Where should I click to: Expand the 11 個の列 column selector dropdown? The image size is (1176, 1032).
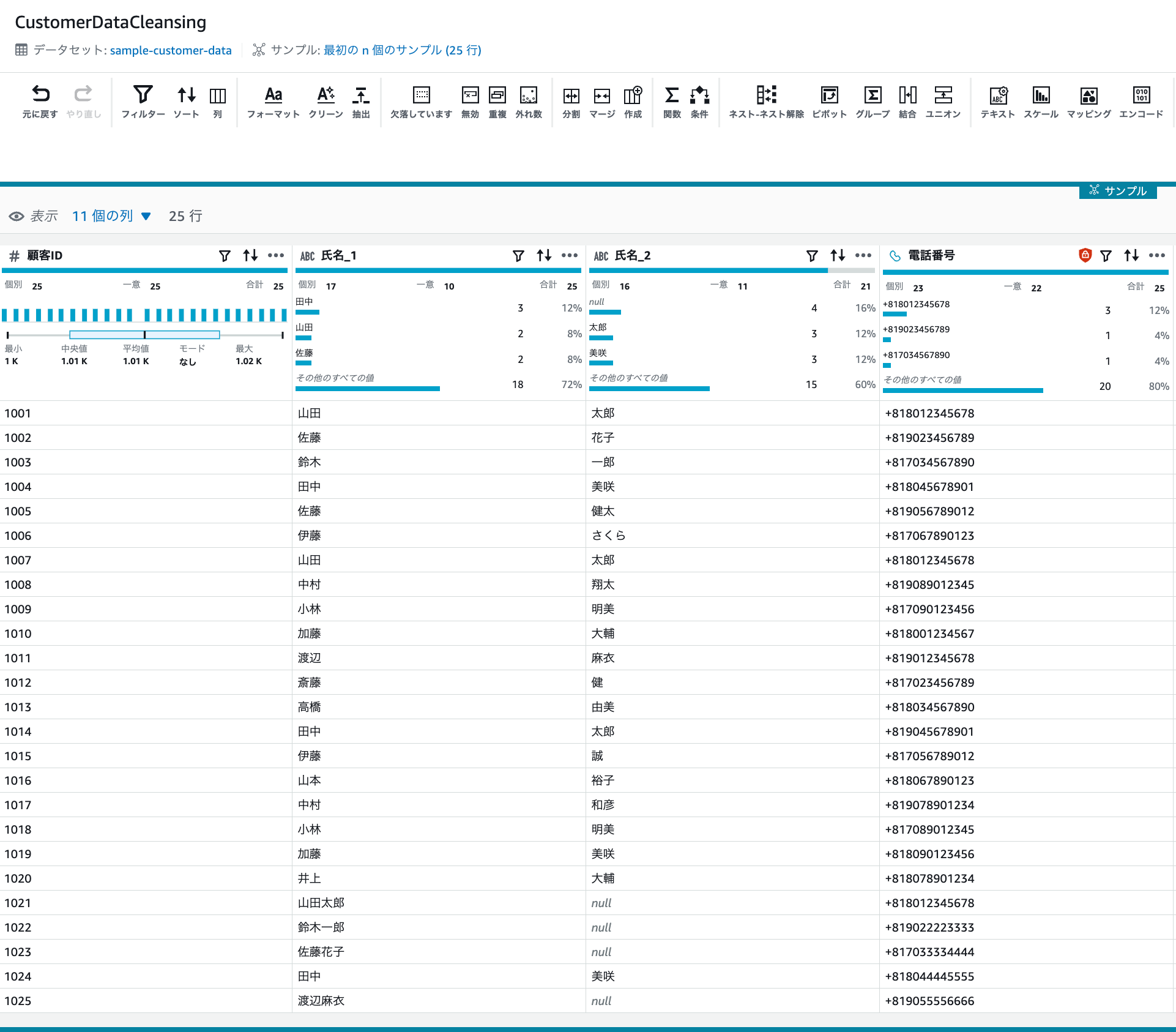tap(111, 216)
